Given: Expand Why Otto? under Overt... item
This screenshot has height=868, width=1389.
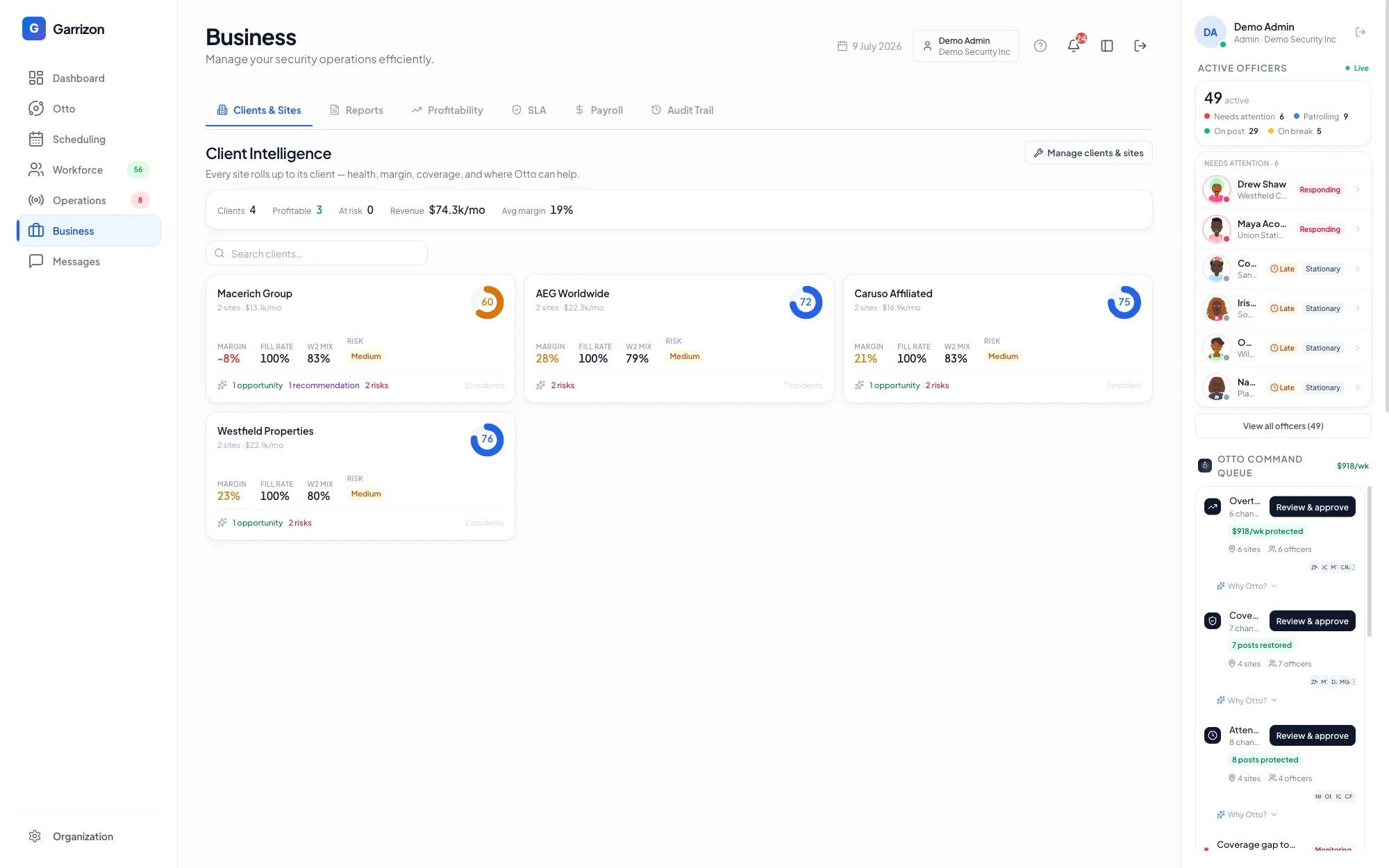Looking at the screenshot, I should pos(1247,586).
